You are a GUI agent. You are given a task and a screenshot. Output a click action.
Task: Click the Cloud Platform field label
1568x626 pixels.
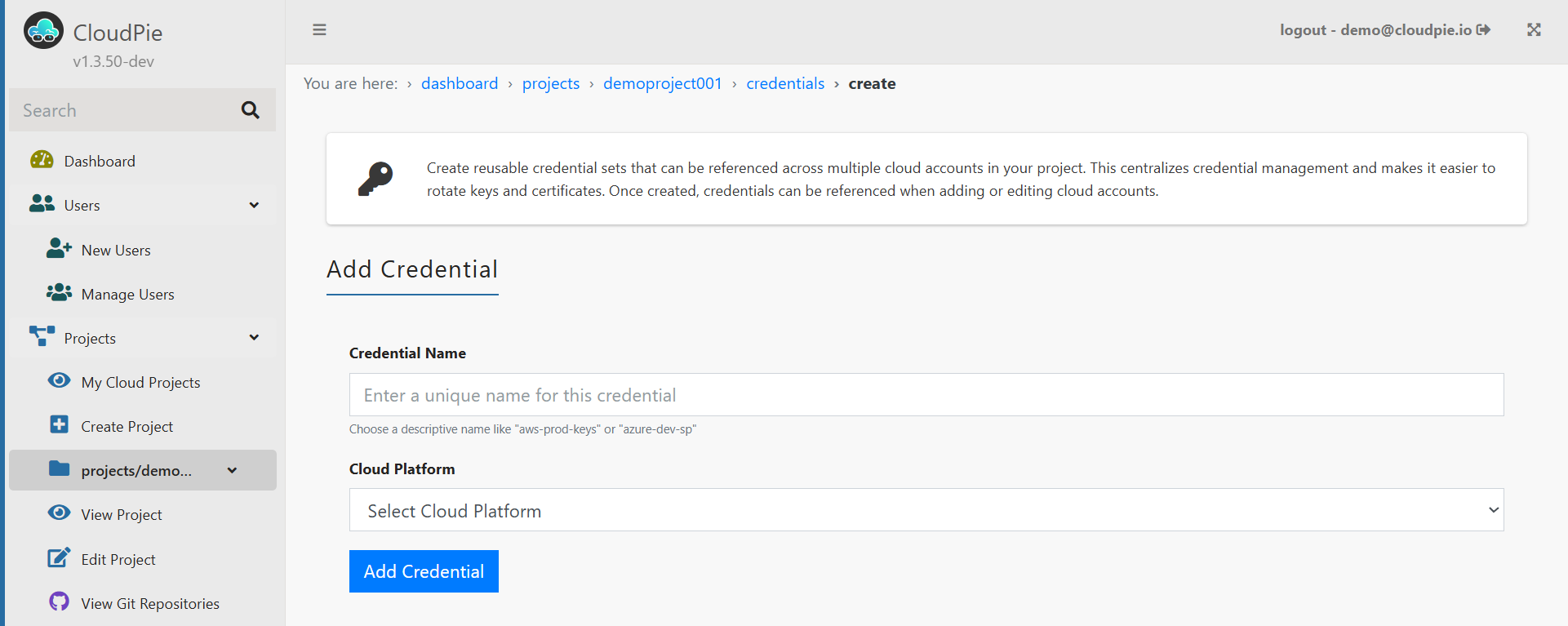pyautogui.click(x=402, y=468)
